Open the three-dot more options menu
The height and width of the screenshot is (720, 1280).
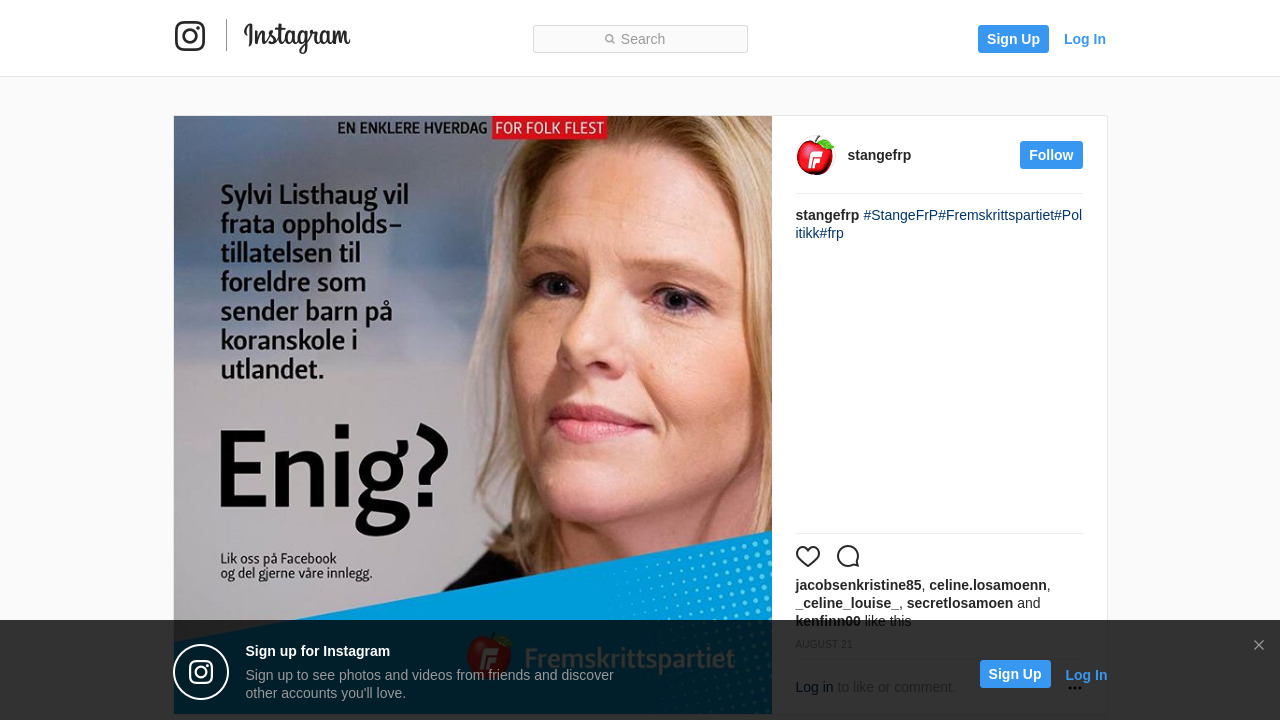click(1075, 688)
